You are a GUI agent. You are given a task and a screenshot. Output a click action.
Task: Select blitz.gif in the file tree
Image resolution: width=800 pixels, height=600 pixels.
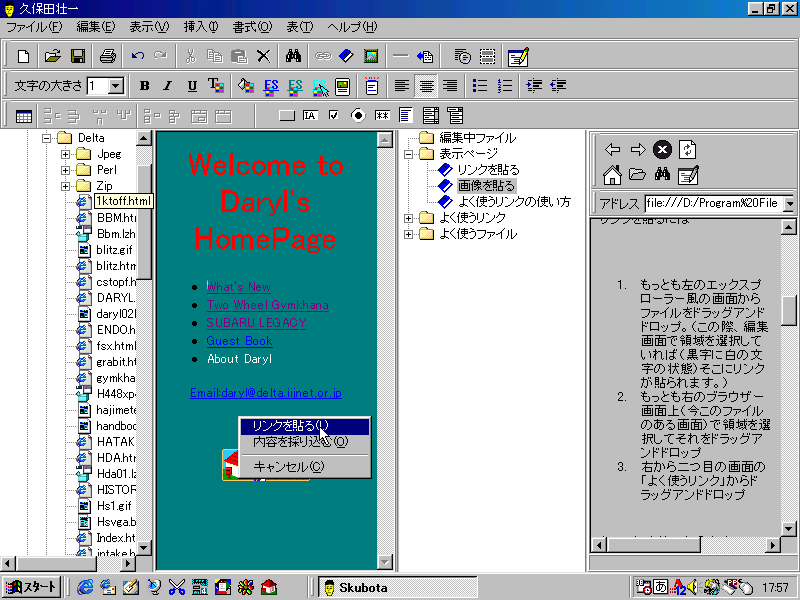pos(114,250)
